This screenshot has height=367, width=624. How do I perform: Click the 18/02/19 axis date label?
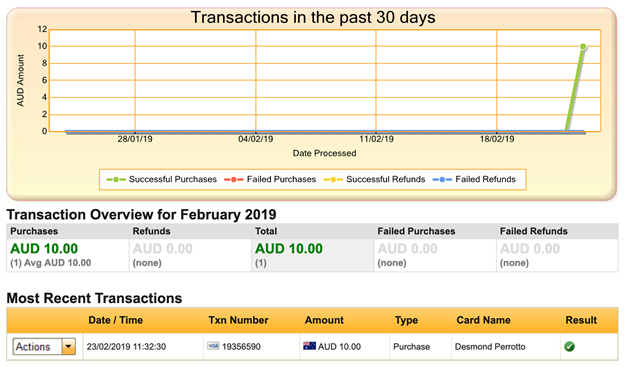(x=497, y=139)
